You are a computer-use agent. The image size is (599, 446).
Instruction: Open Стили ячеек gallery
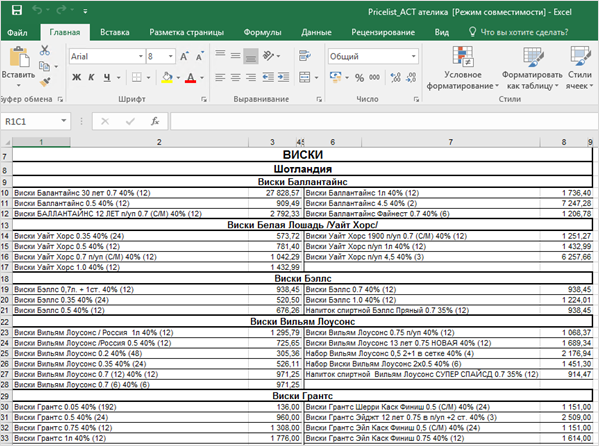click(x=580, y=68)
